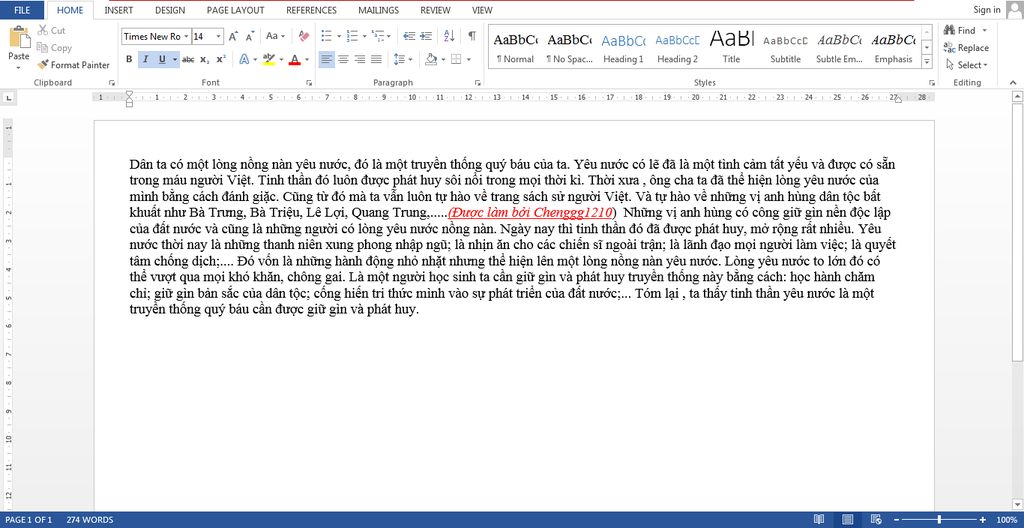Sort paragraphs alphabetically A to Z
This screenshot has height=528, width=1024.
tap(449, 37)
